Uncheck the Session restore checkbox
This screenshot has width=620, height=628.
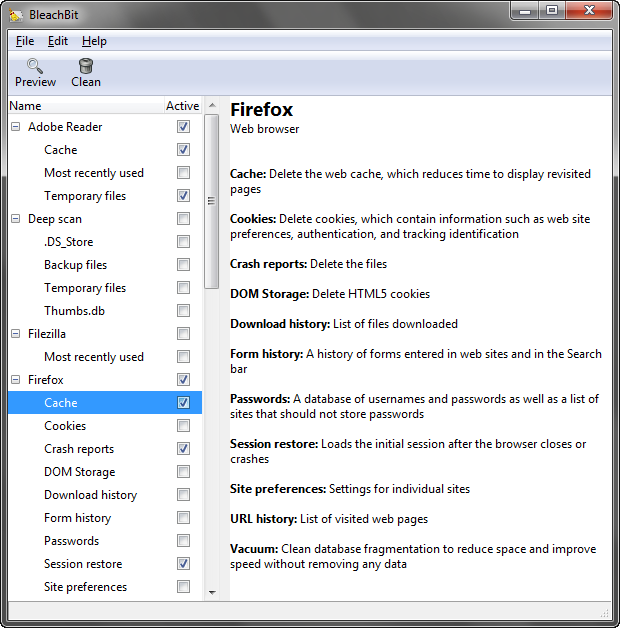coord(183,564)
